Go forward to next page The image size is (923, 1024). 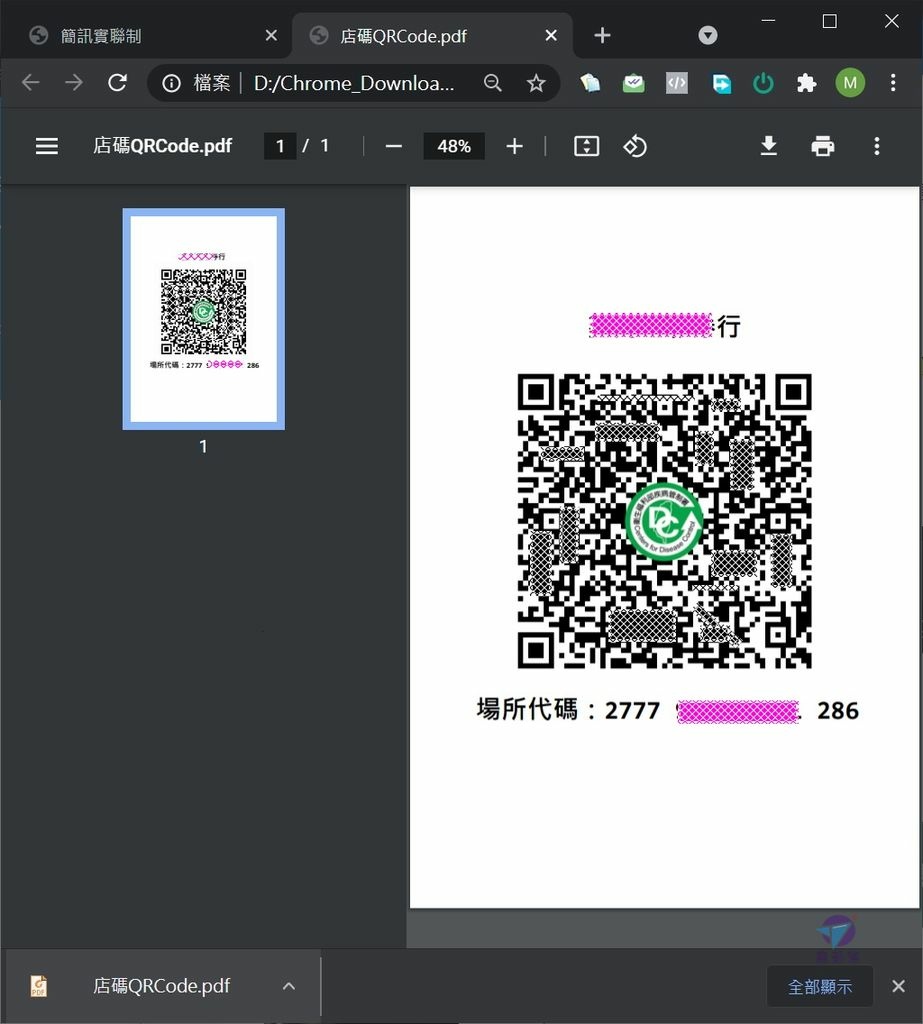point(74,83)
